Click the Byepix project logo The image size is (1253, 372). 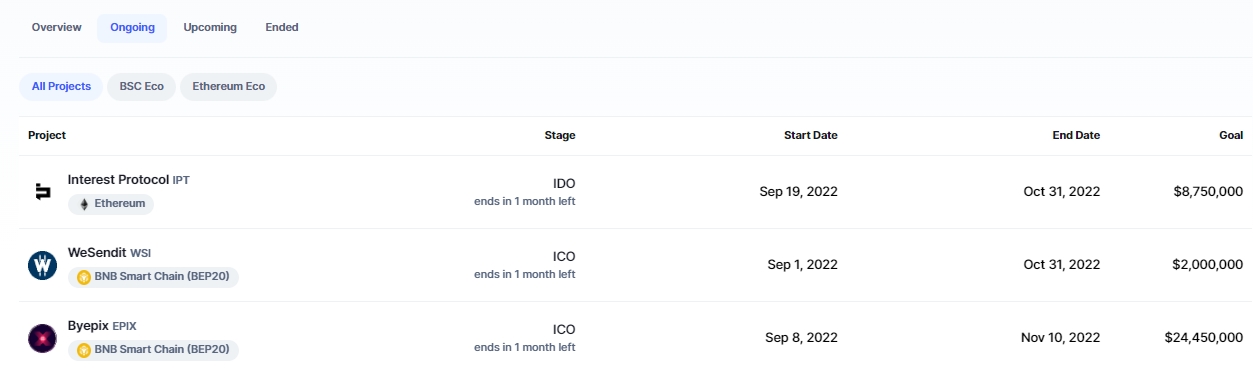click(x=42, y=338)
